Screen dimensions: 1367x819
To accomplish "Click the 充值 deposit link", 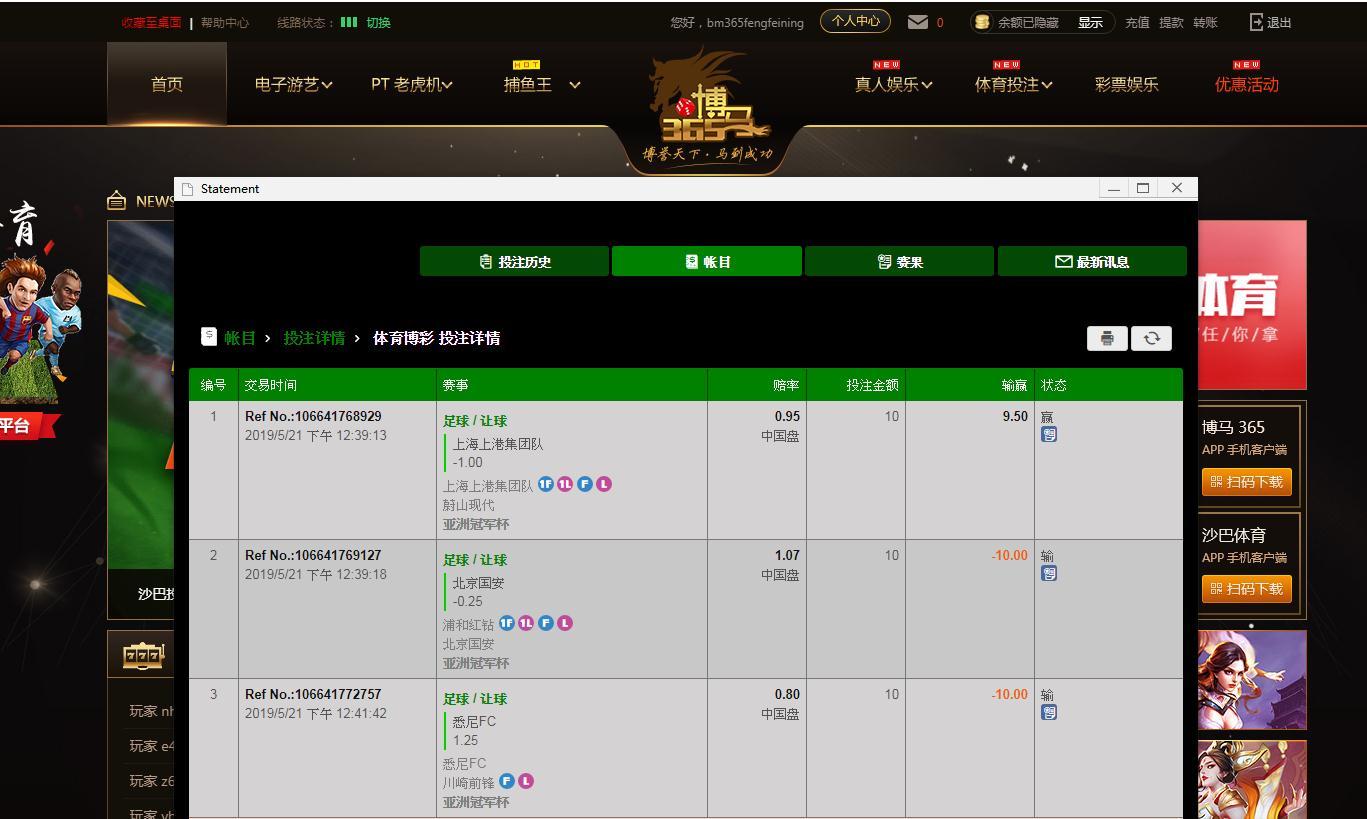I will pos(1137,22).
